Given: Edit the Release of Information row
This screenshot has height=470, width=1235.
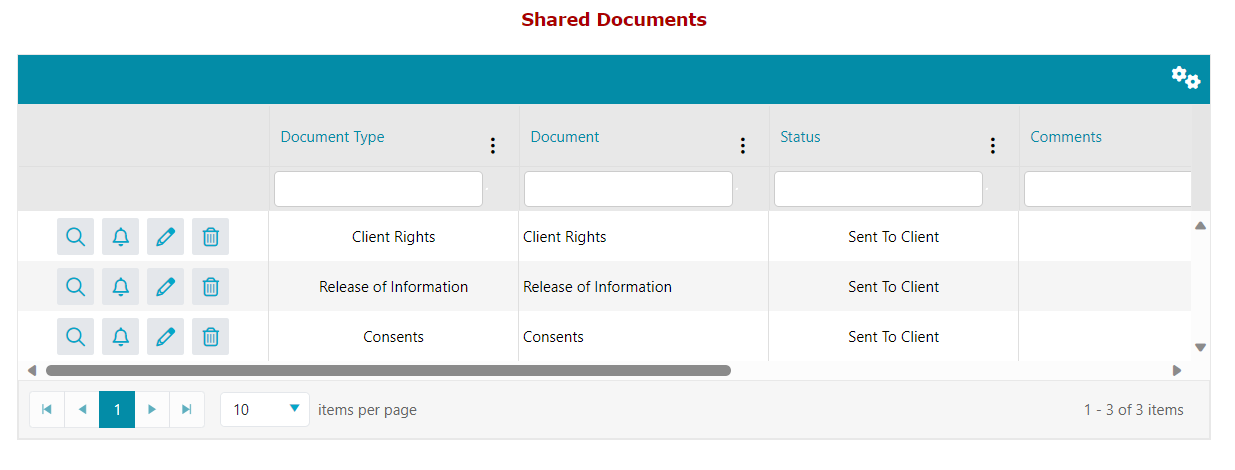Looking at the screenshot, I should [166, 287].
